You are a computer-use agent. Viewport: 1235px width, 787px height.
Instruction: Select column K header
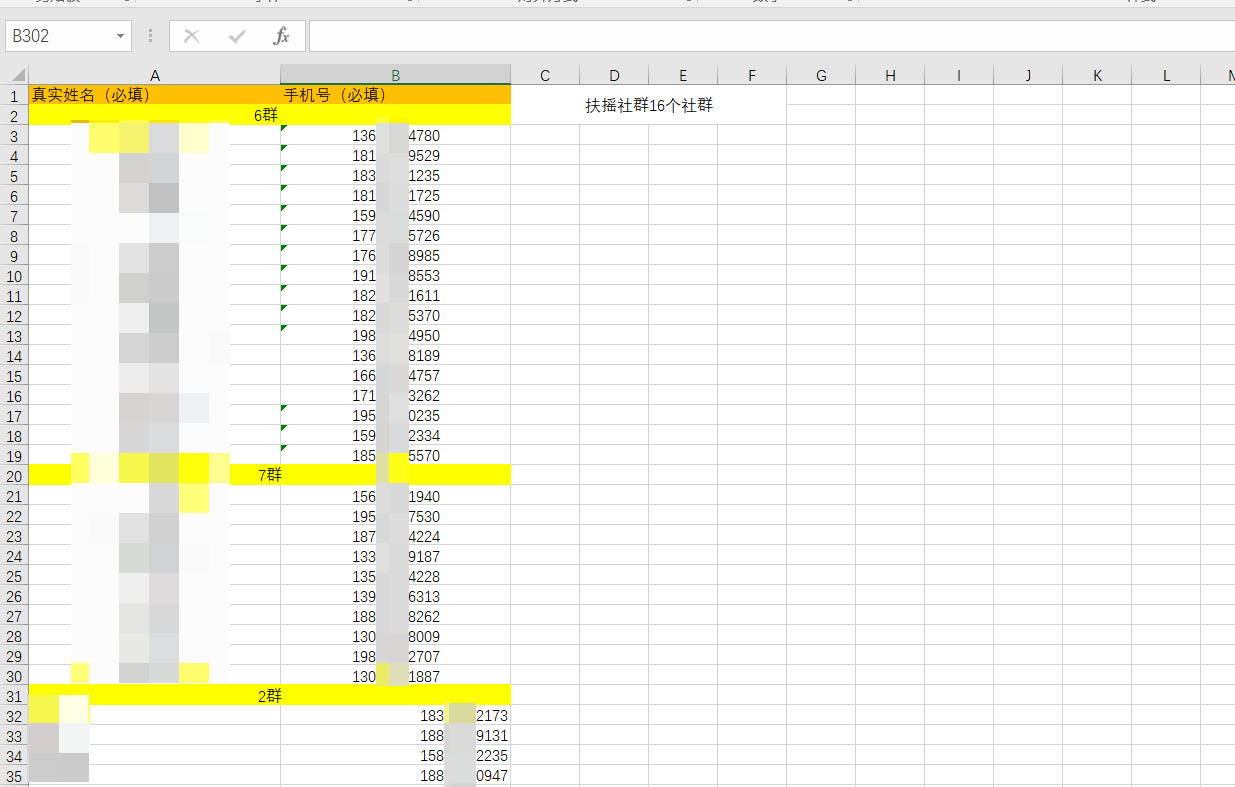point(1097,76)
